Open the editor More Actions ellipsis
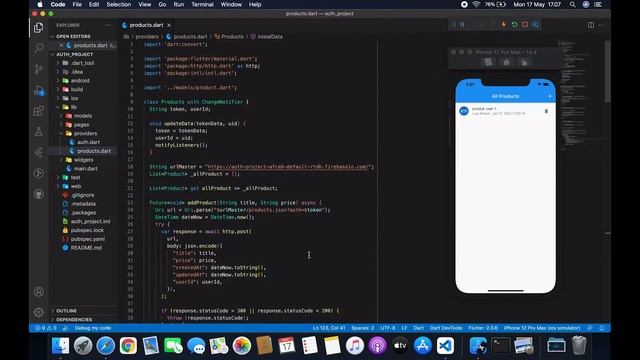 (x=601, y=25)
